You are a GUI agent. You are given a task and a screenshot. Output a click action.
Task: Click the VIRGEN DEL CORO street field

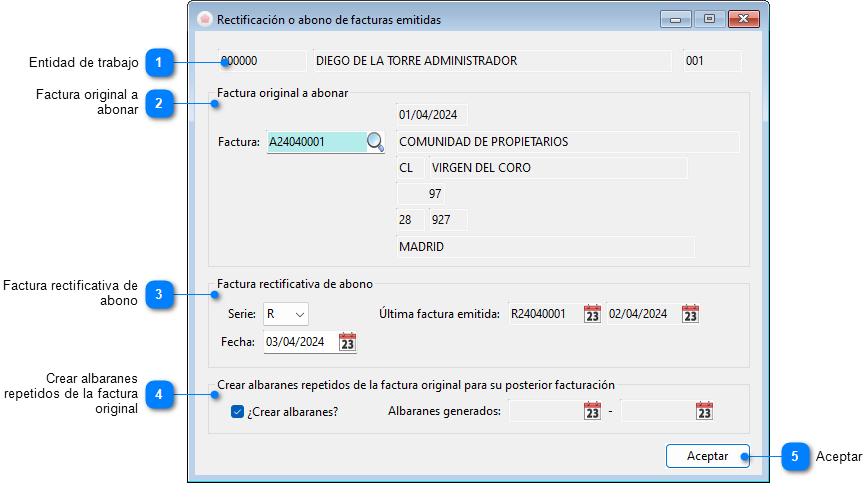point(557,168)
